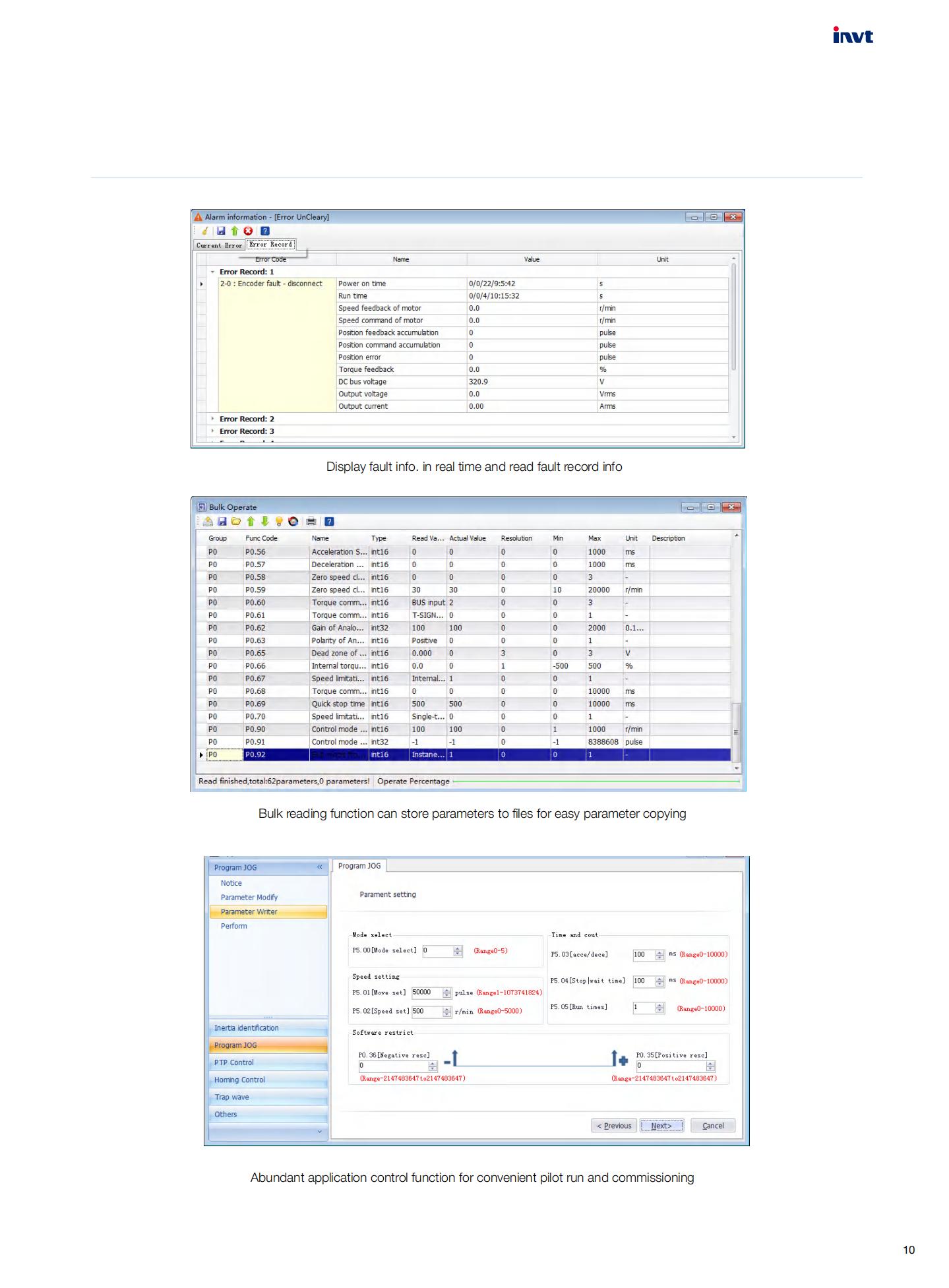Screen dimensions: 949x1288
Task: Click the Bulk Operate window title icon
Action: coord(202,507)
